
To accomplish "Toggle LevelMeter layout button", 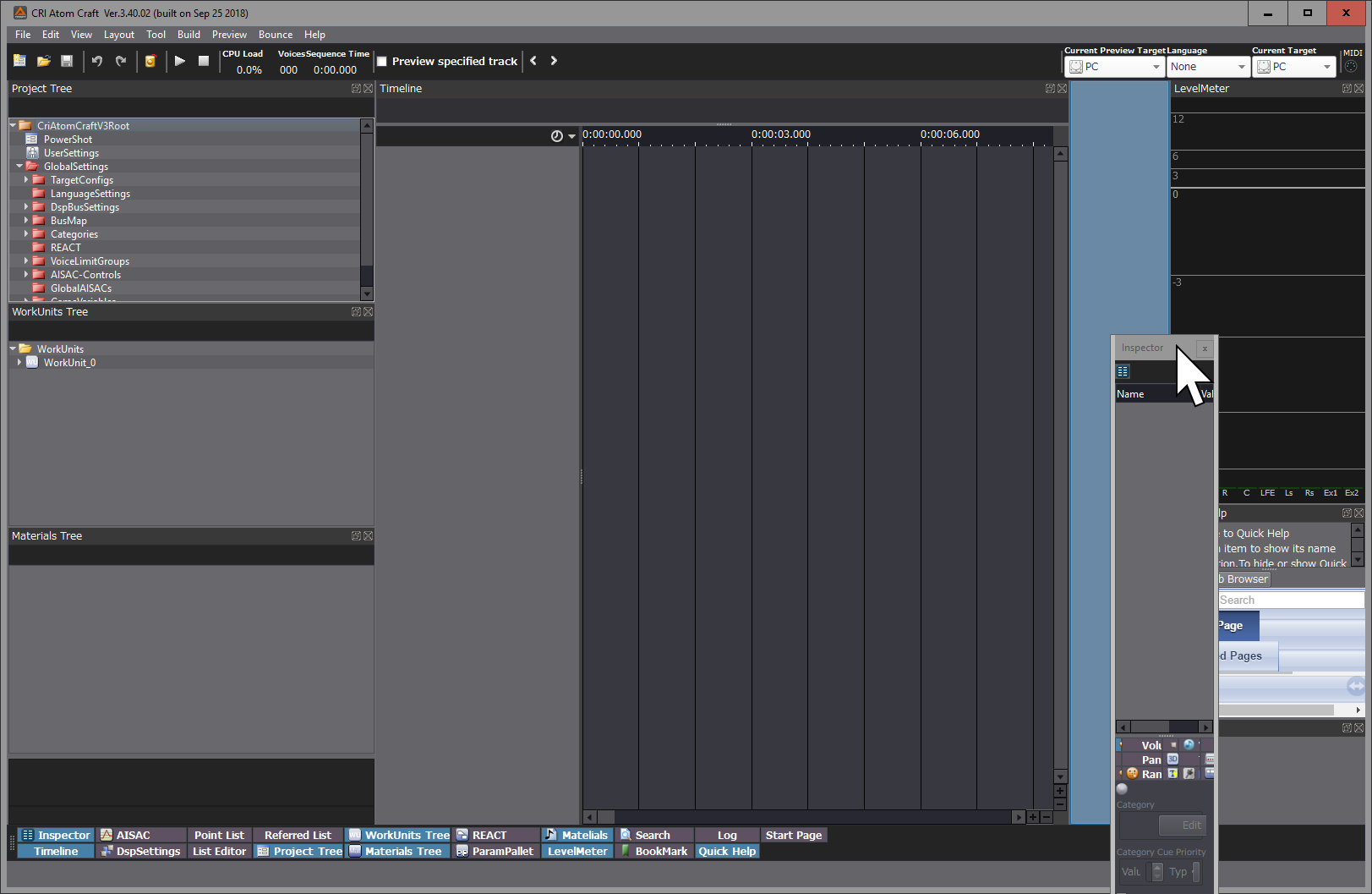I will pyautogui.click(x=577, y=851).
